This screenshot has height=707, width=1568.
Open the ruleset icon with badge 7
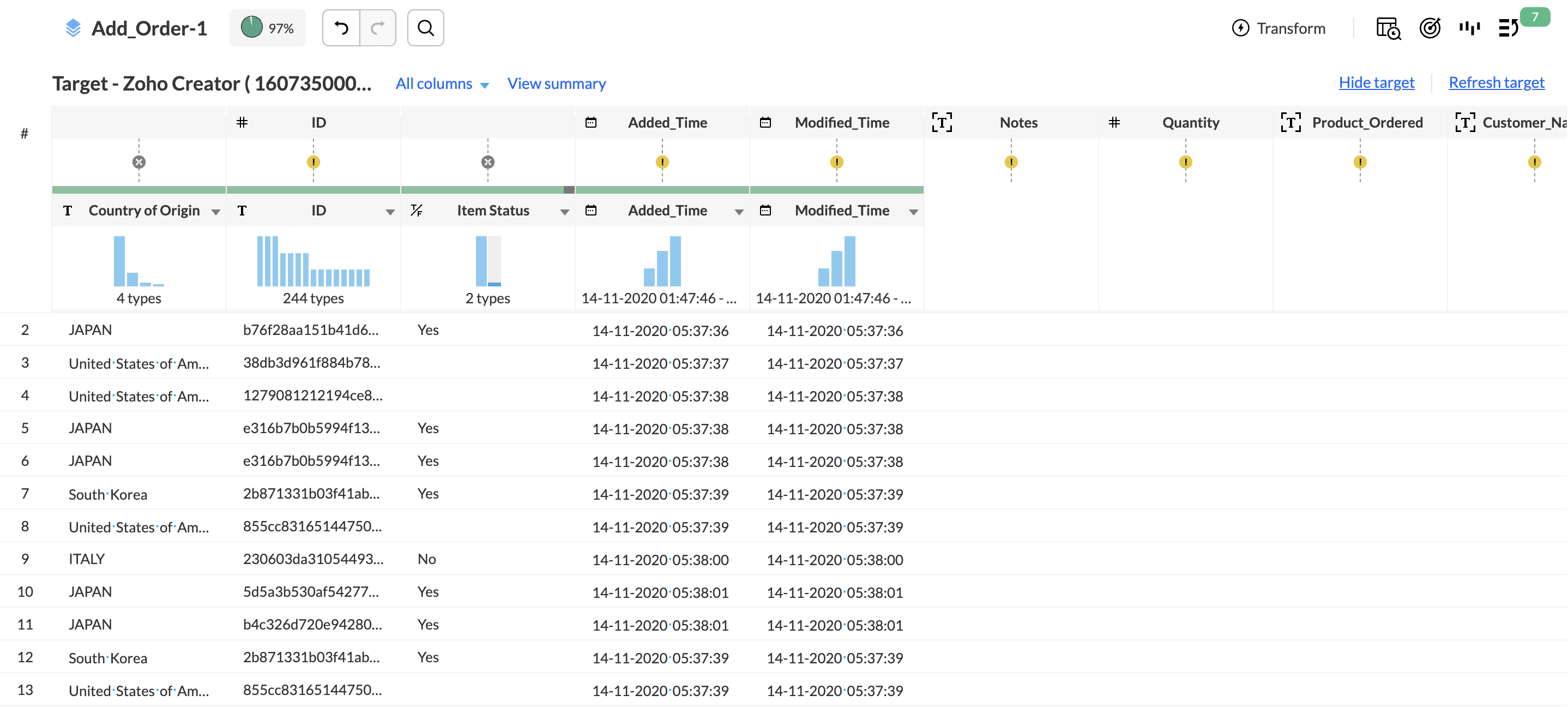pos(1509,28)
